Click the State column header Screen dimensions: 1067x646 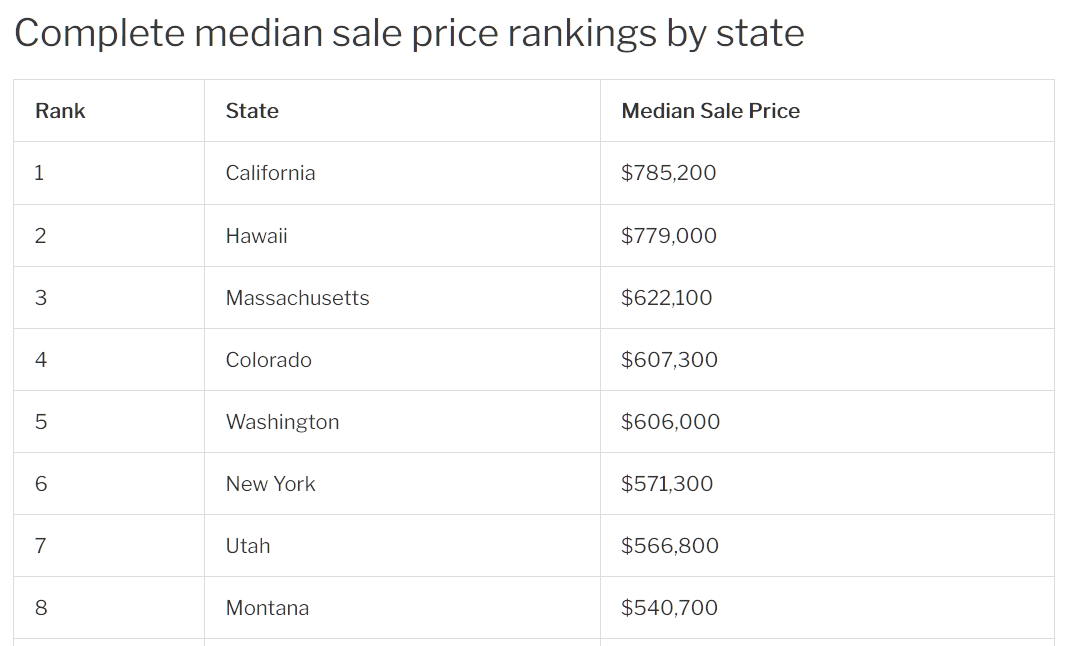(x=252, y=111)
